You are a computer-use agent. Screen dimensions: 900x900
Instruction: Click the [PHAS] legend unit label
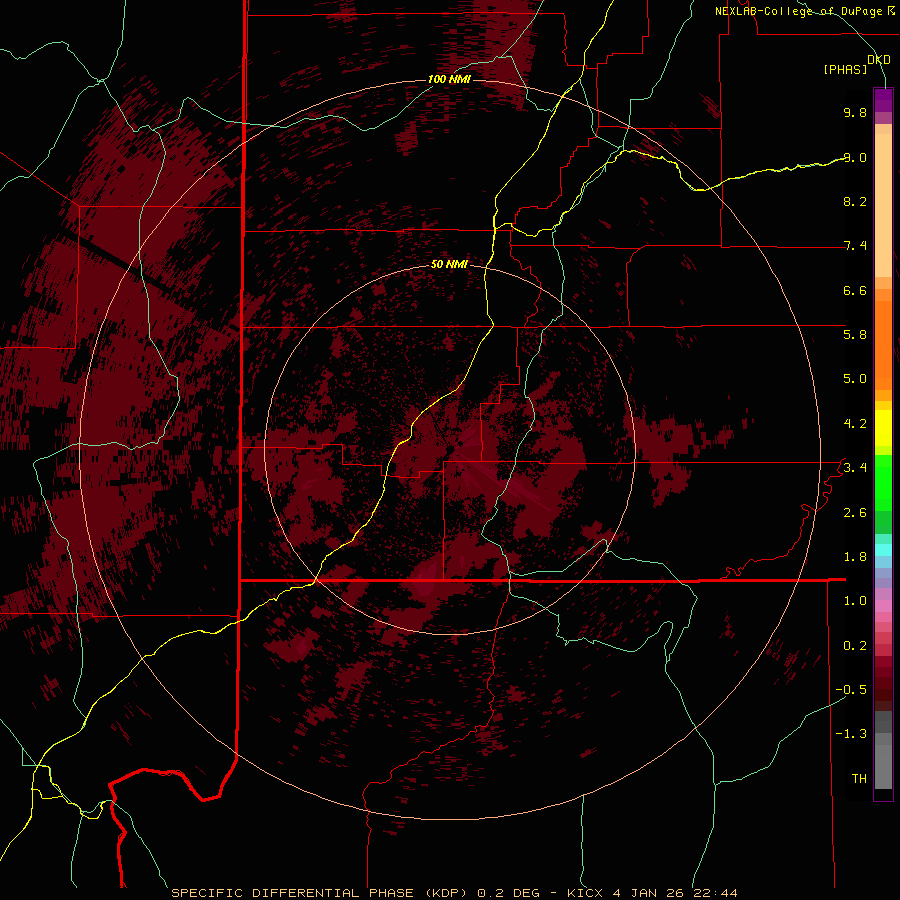tap(845, 69)
